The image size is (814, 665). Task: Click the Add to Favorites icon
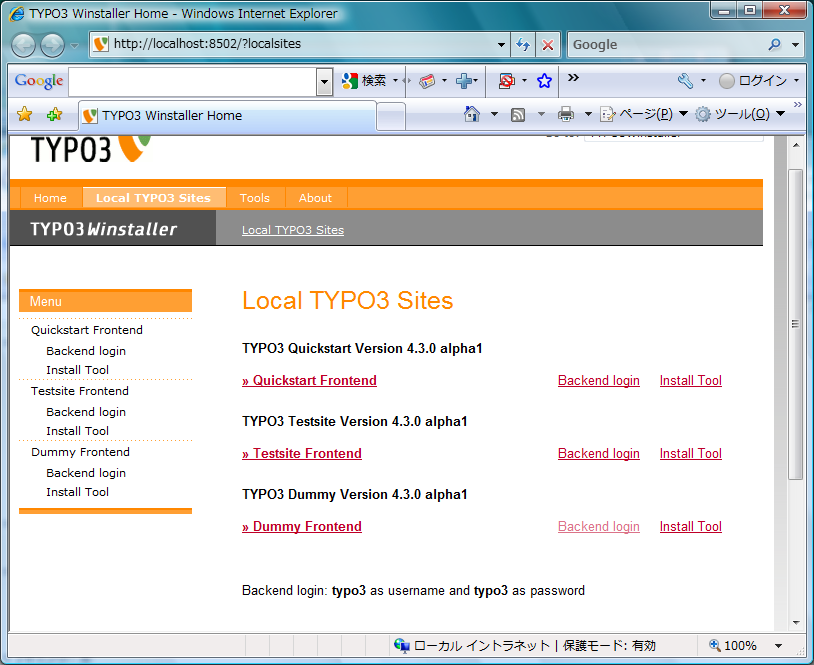54,115
